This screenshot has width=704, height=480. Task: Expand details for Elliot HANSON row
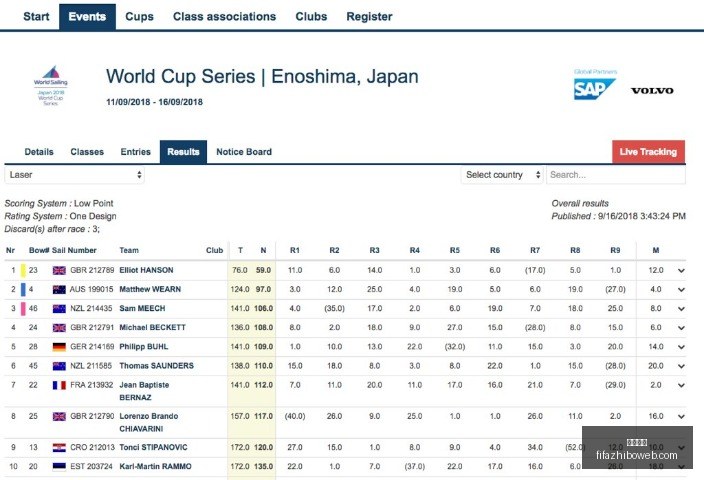coord(681,270)
